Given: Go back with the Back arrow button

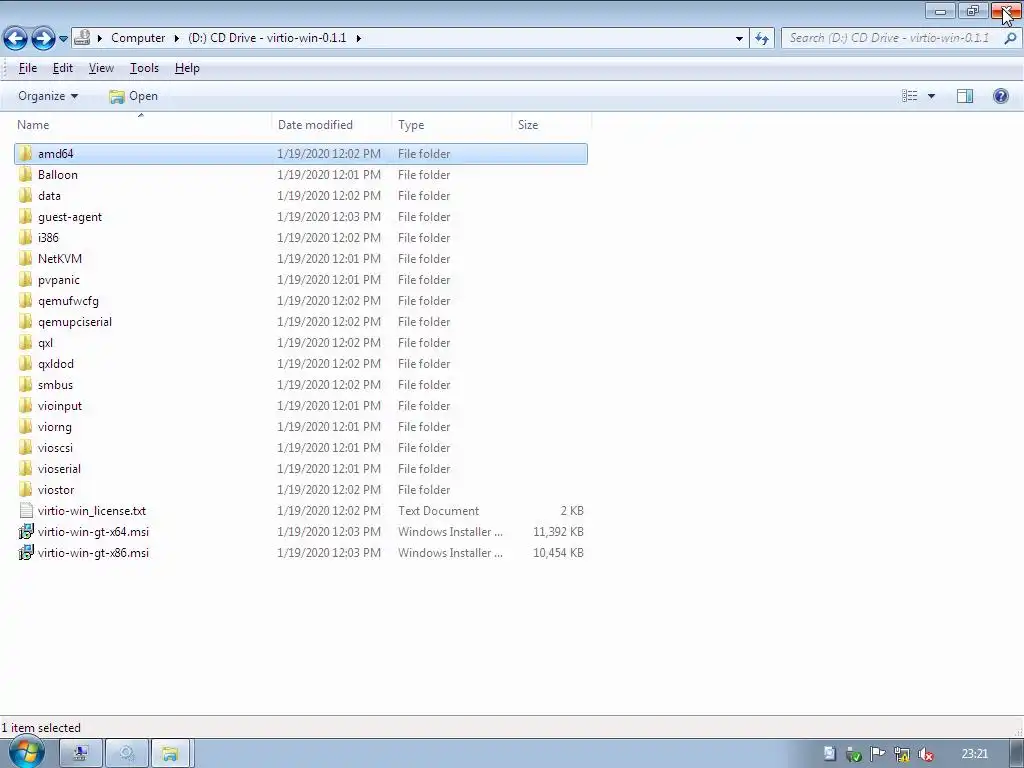Looking at the screenshot, I should [x=16, y=39].
